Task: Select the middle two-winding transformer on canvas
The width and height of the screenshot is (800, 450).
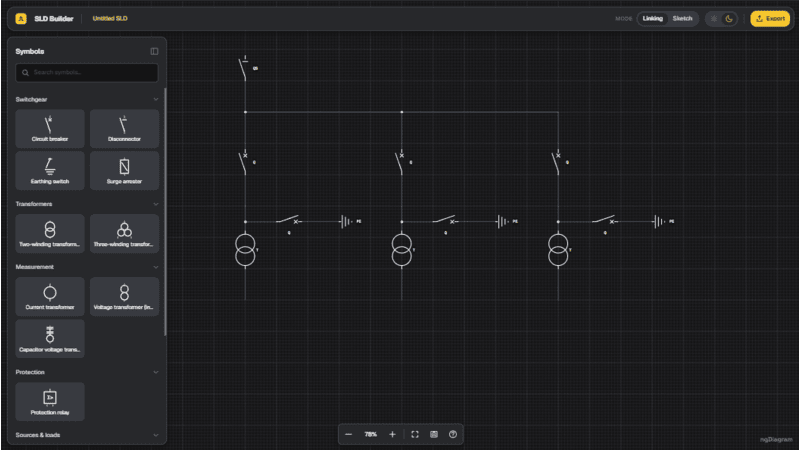Action: pyautogui.click(x=402, y=250)
